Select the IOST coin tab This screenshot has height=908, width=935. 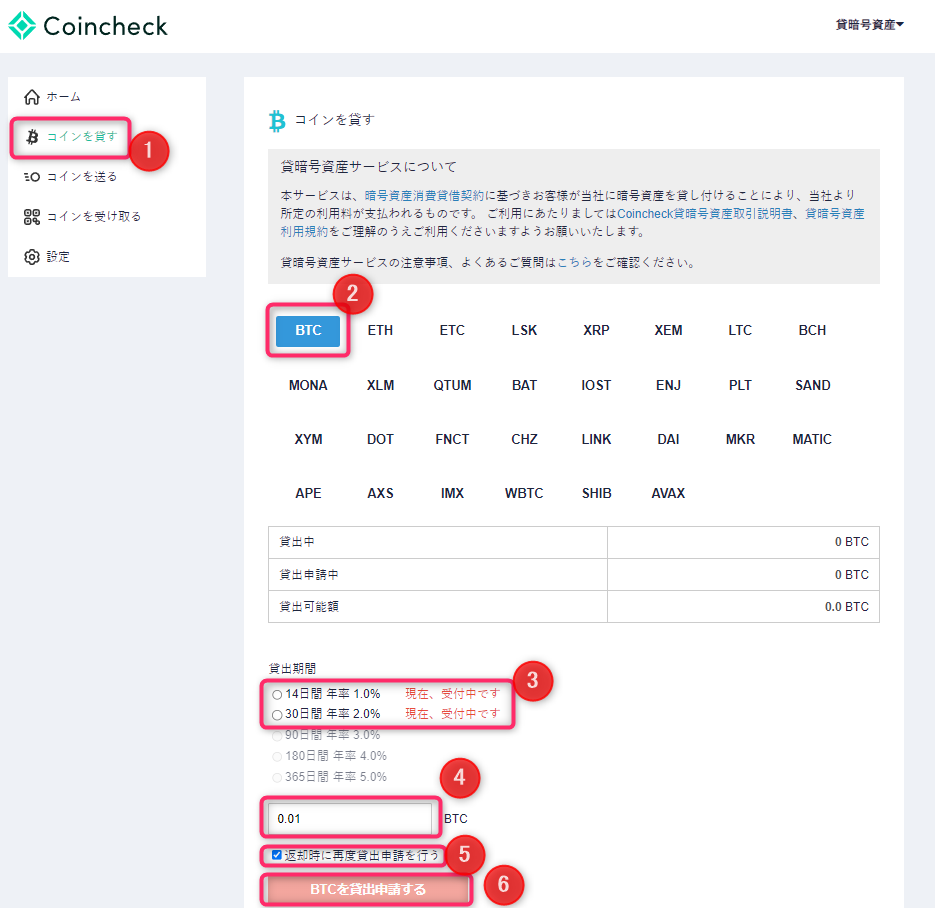596,385
